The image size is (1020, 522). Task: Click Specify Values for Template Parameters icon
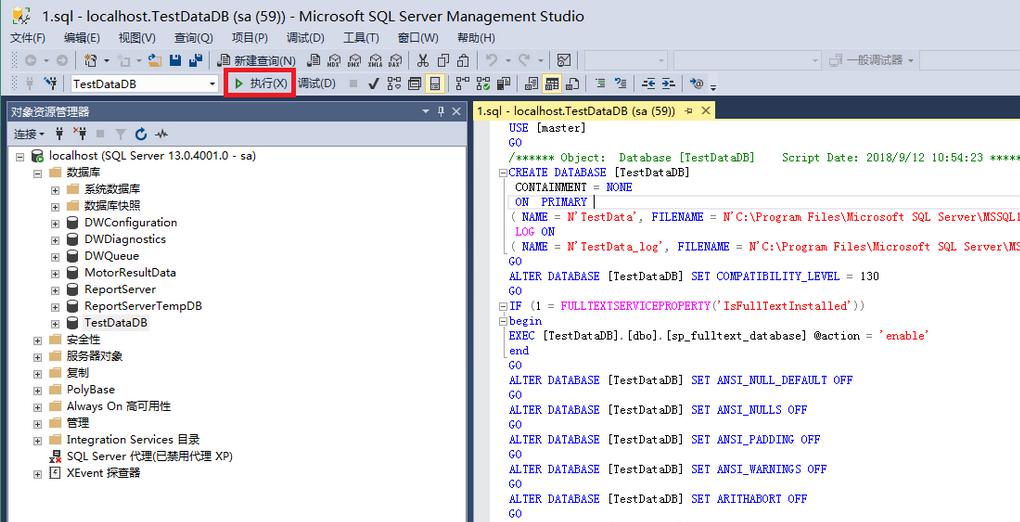pos(697,83)
